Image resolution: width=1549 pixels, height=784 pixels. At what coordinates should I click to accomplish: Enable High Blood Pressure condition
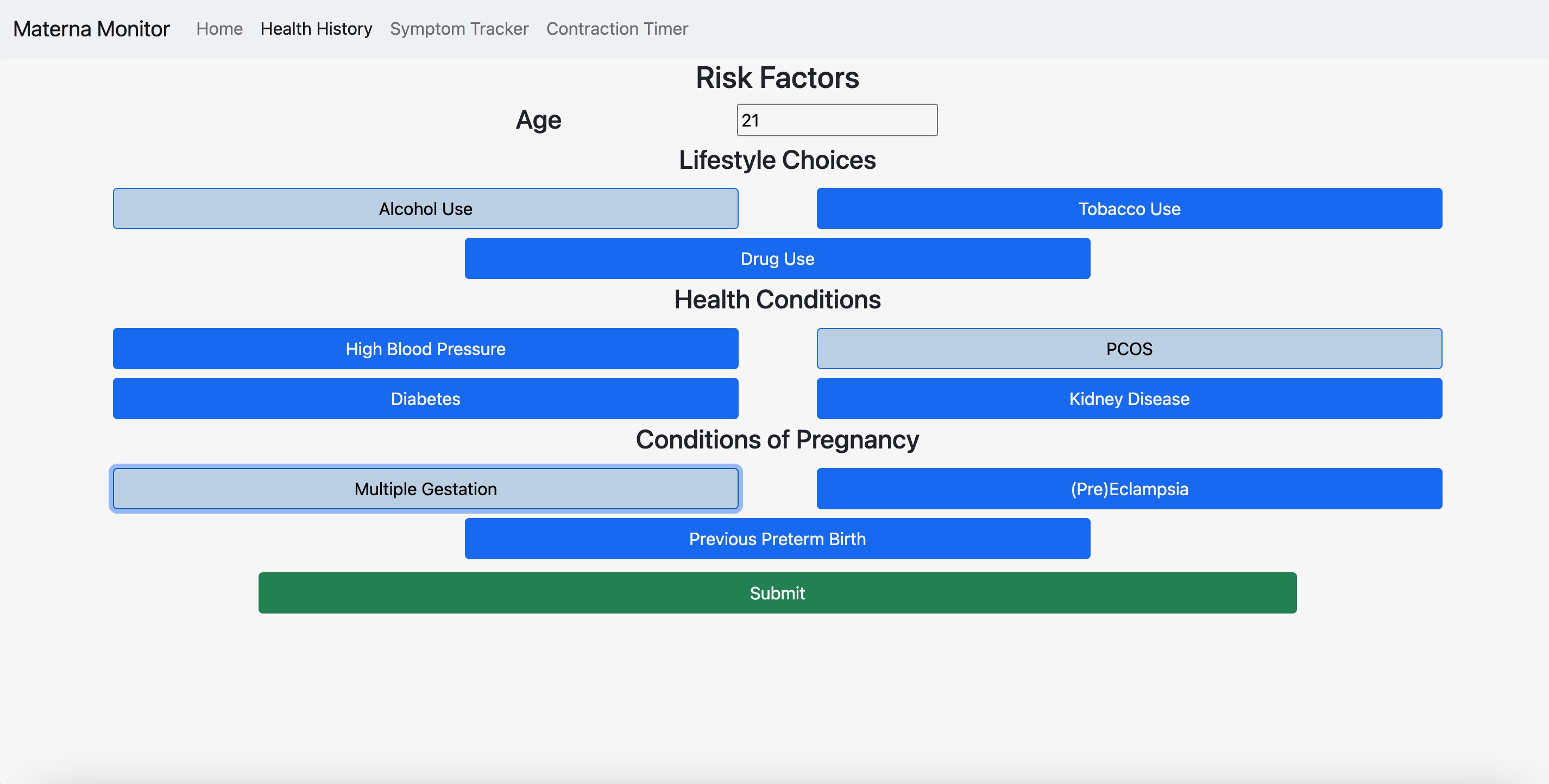[x=426, y=349]
